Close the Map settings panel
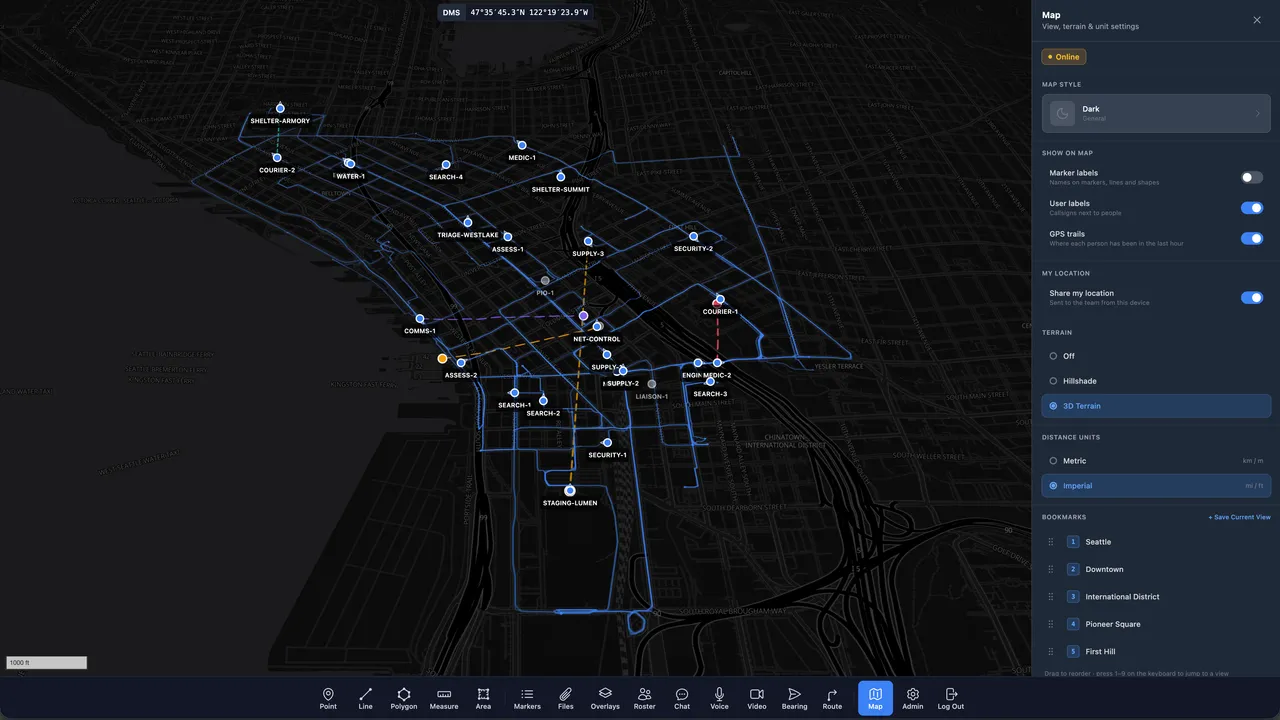The width and height of the screenshot is (1280, 720). pyautogui.click(x=1257, y=20)
